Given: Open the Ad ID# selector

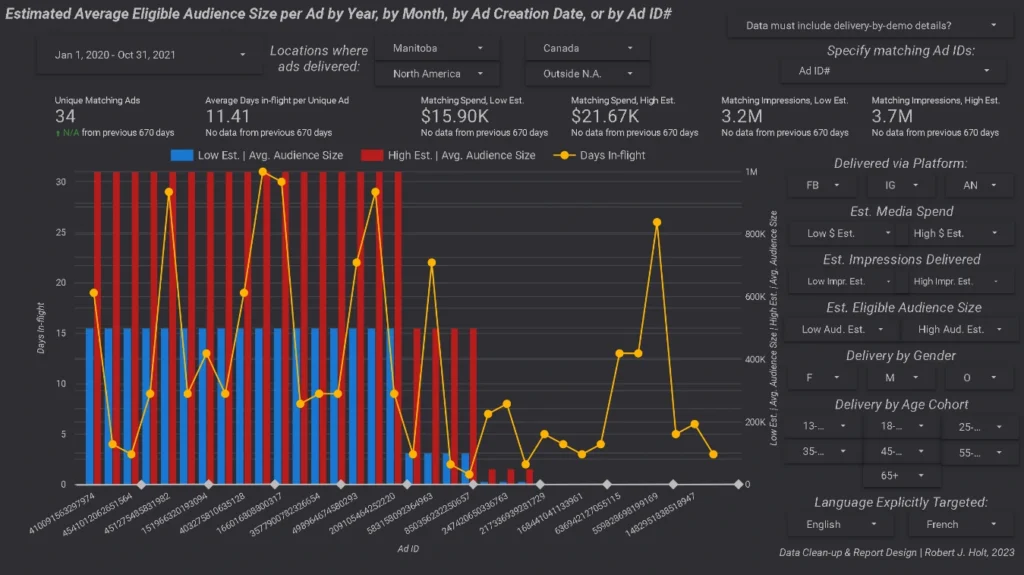Looking at the screenshot, I should pos(894,71).
